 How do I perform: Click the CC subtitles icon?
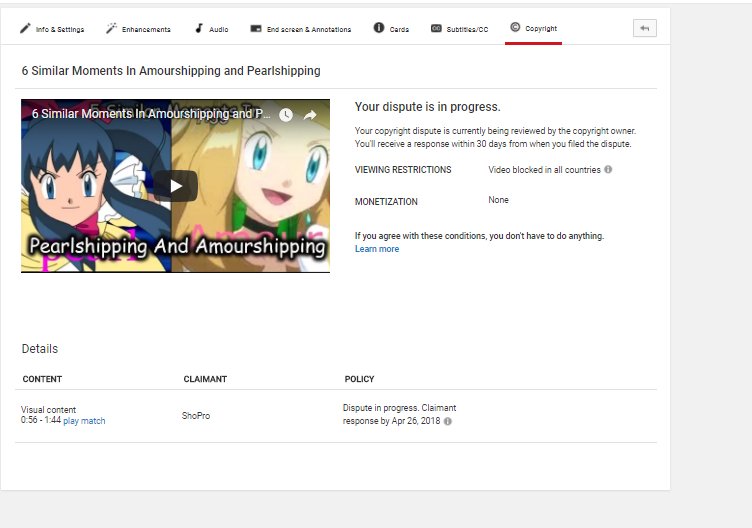click(x=436, y=28)
